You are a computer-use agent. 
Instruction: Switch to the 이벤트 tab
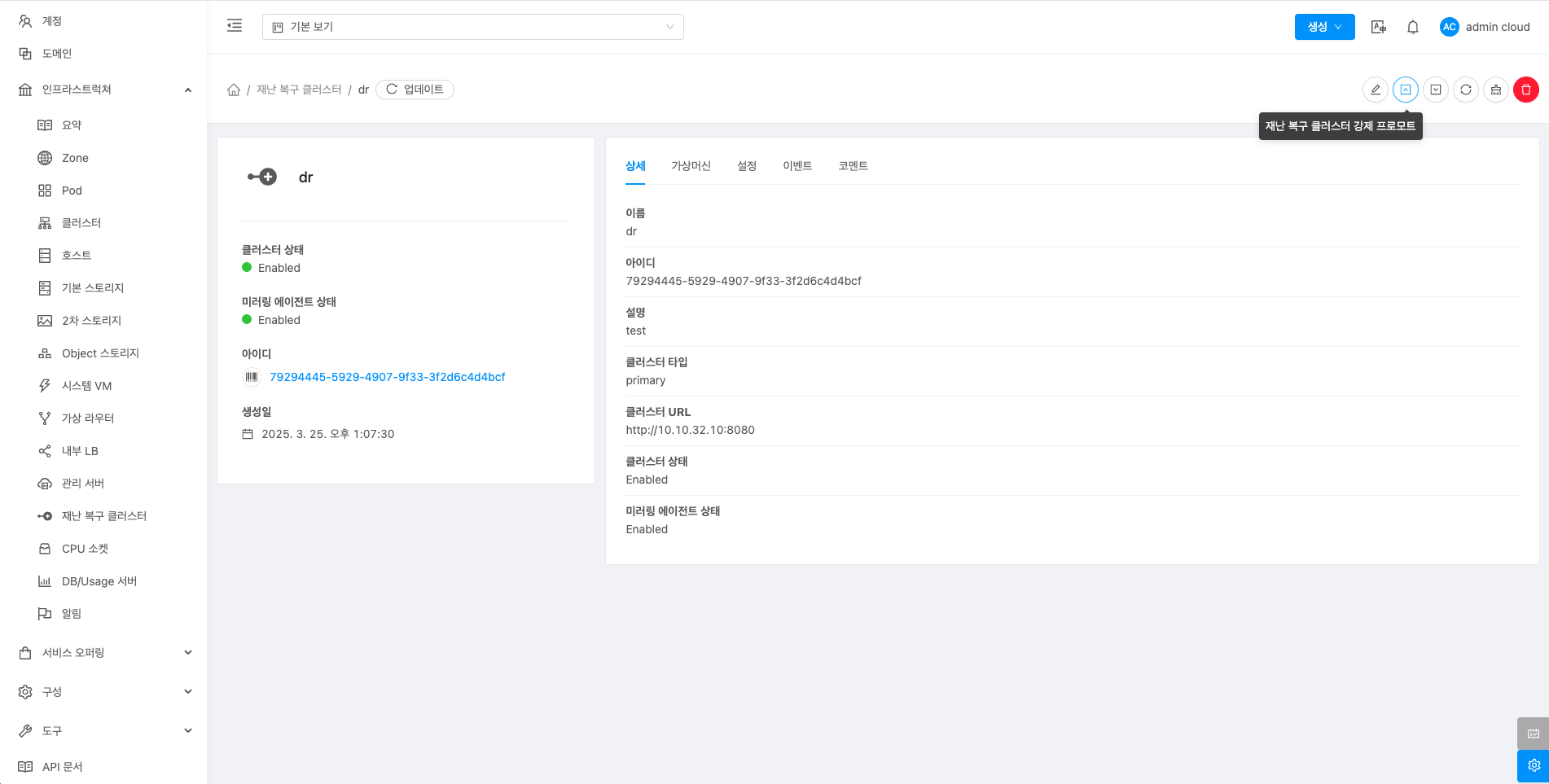(x=796, y=166)
